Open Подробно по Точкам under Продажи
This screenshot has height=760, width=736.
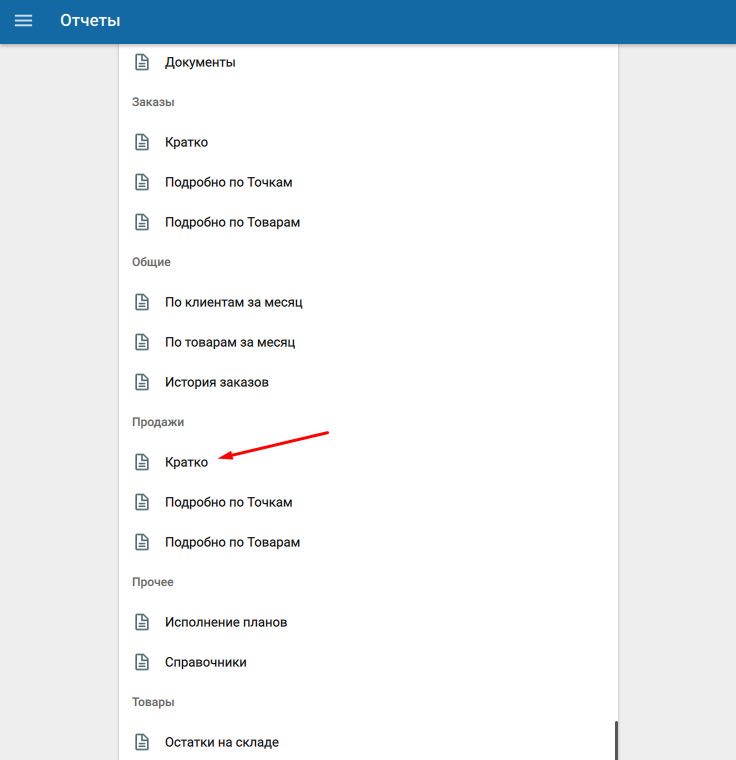228,502
